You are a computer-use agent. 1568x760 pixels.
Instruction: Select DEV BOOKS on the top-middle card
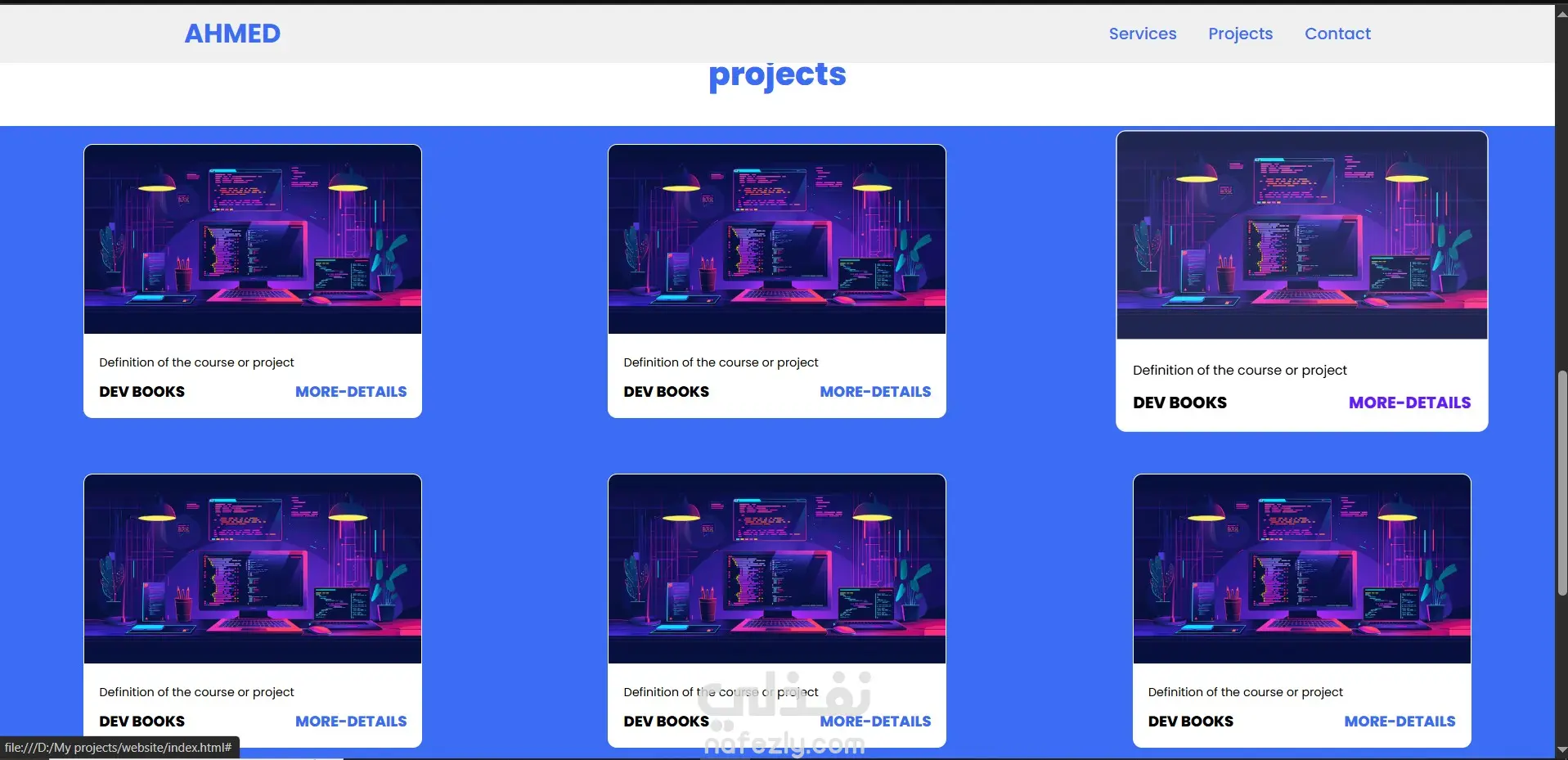coord(667,392)
